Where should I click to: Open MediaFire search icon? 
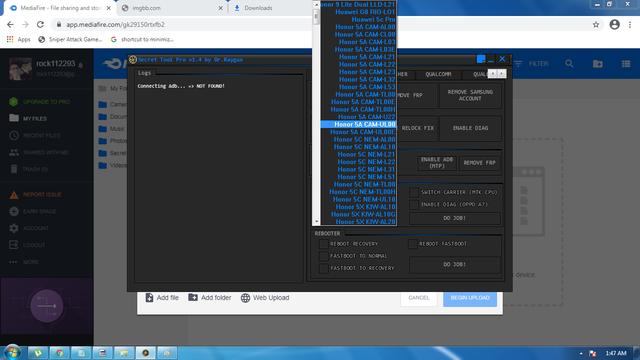(x=569, y=64)
